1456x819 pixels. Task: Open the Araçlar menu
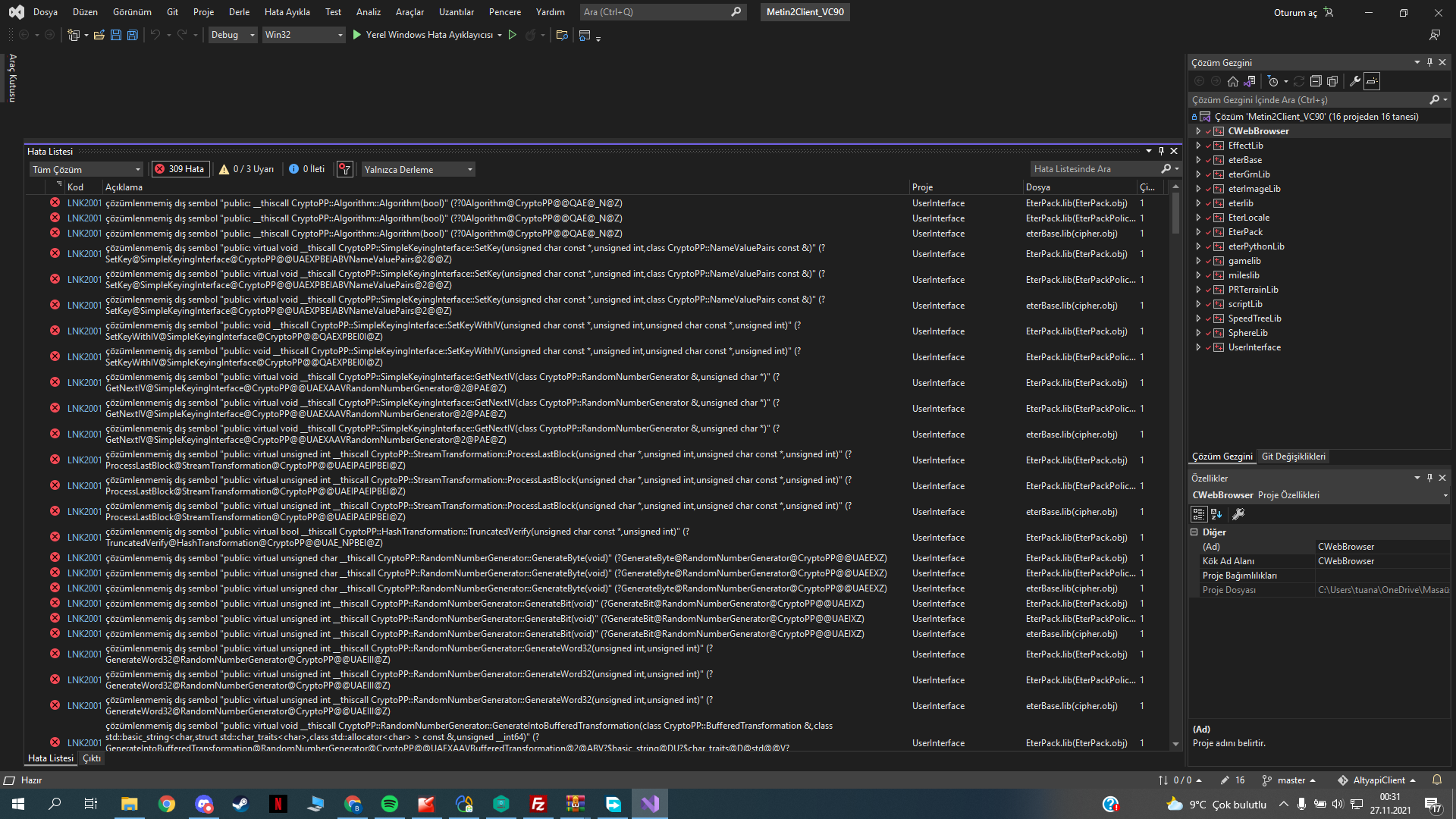[x=410, y=12]
